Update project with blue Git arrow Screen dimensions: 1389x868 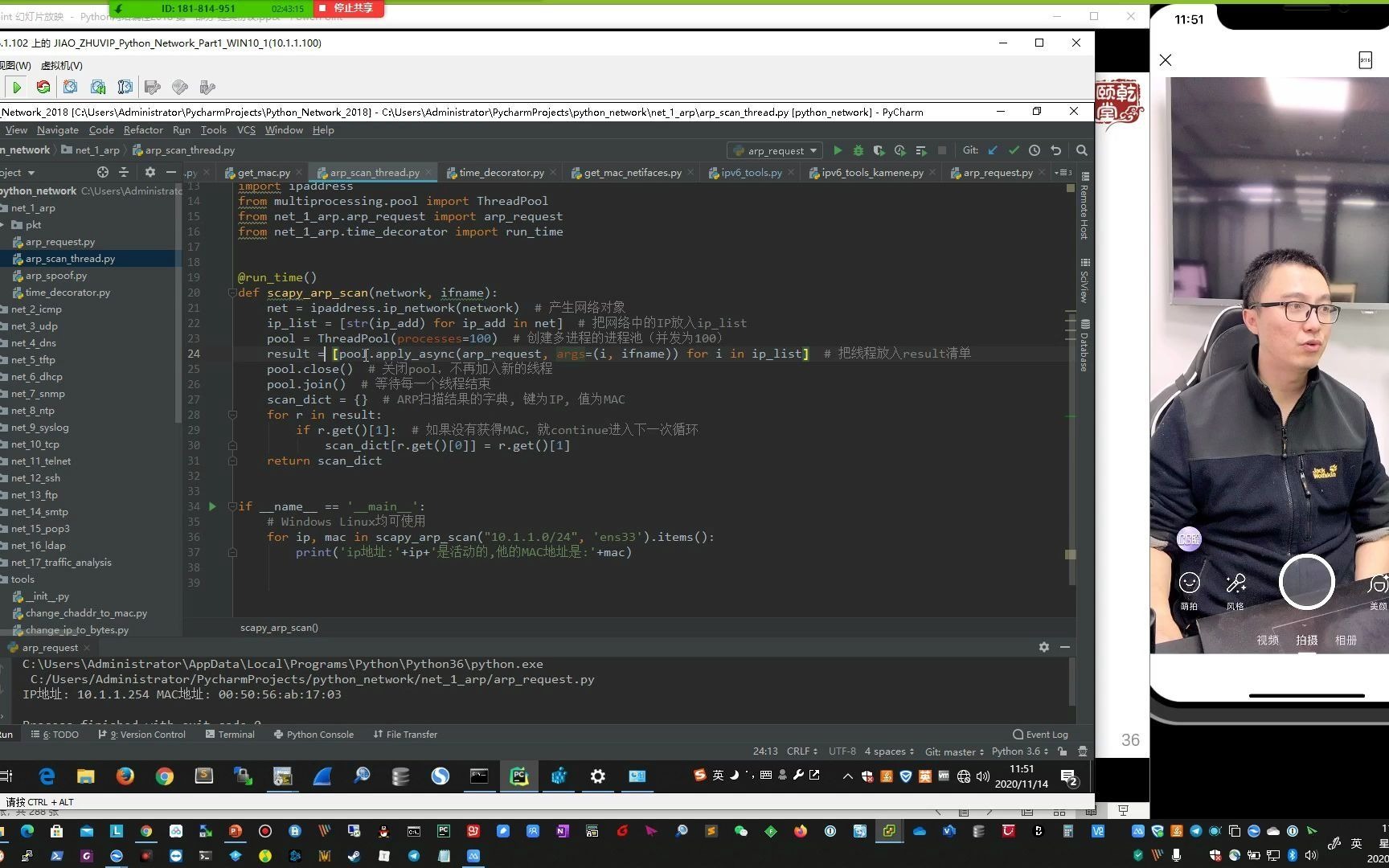pos(994,150)
